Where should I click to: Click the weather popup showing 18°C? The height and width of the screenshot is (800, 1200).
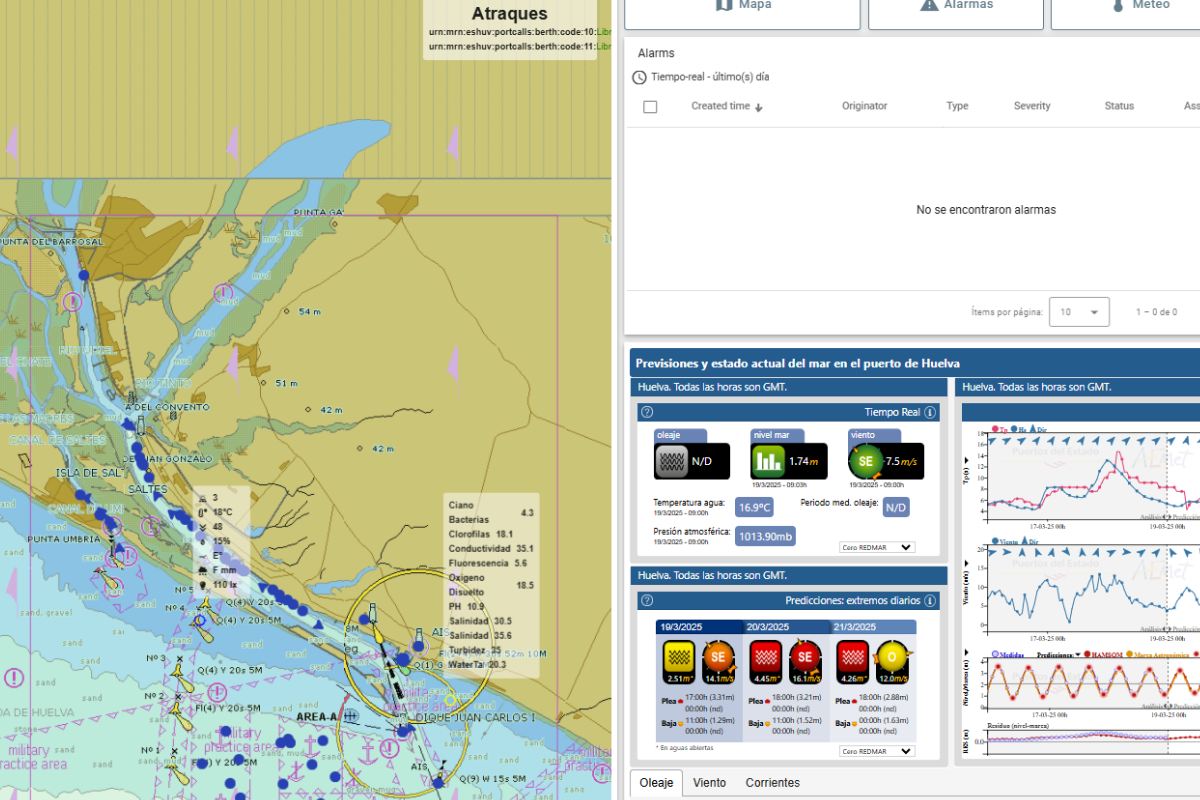(x=221, y=540)
